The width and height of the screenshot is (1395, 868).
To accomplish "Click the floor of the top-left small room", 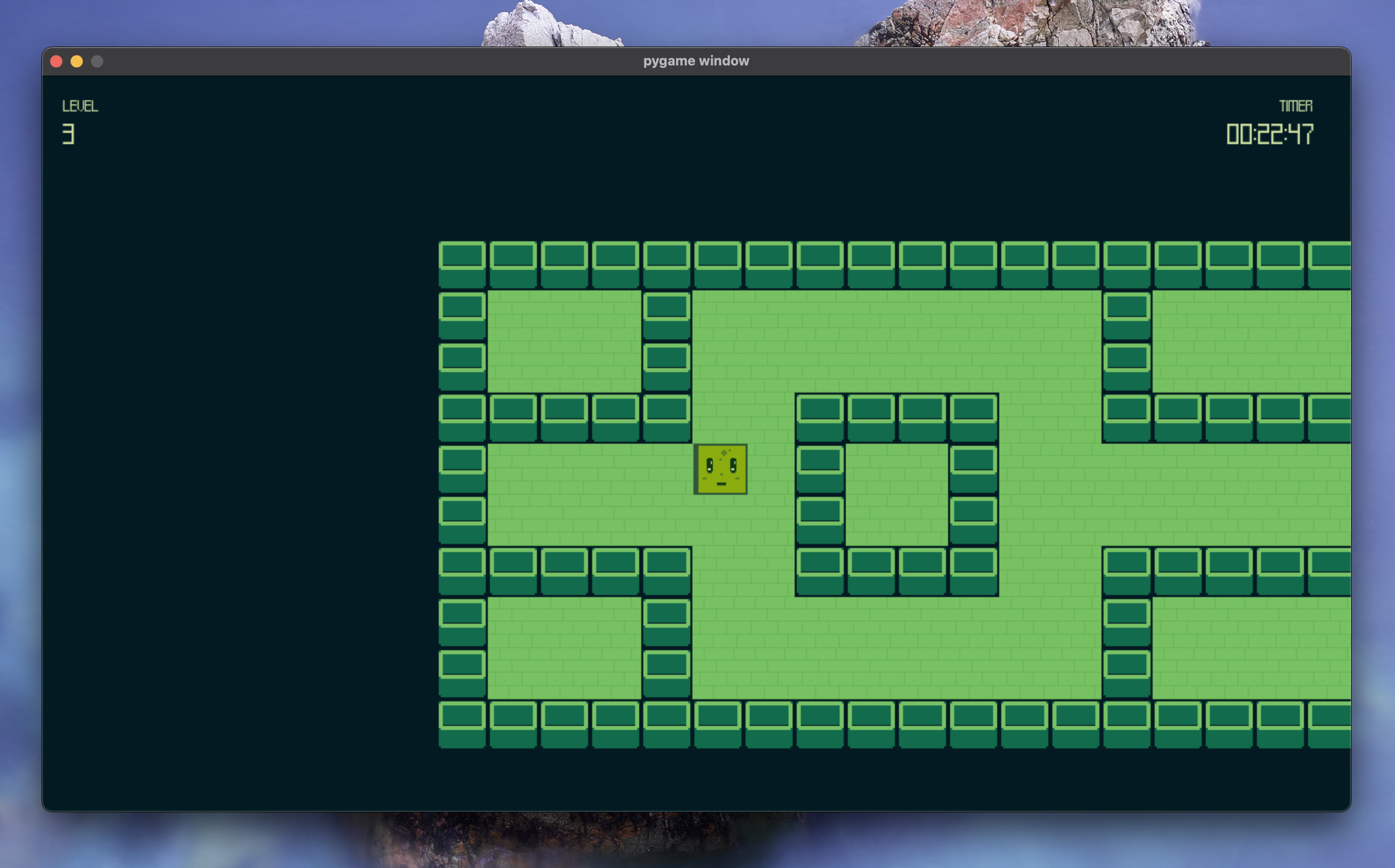I will point(564,341).
